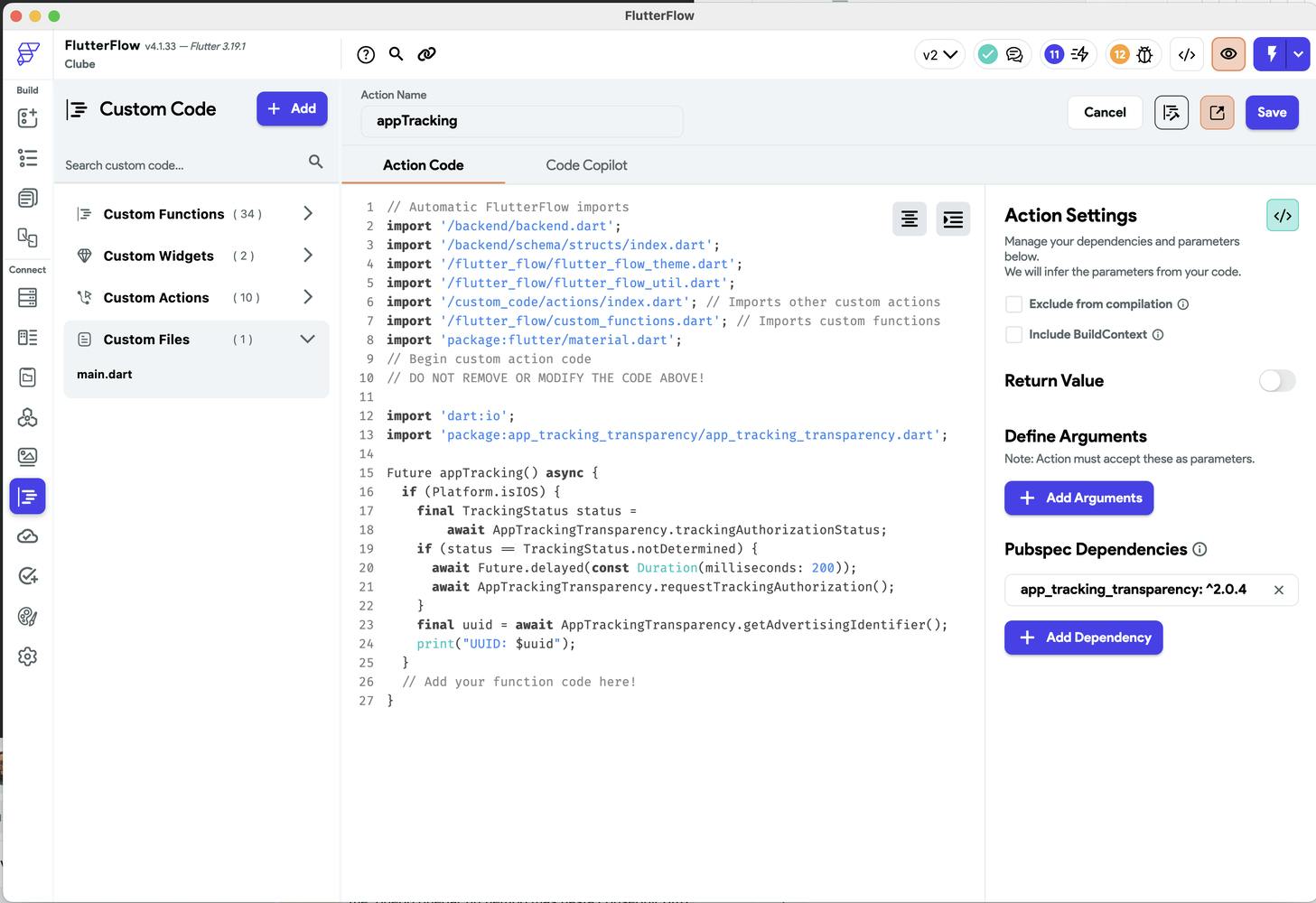1316x903 pixels.
Task: Open Settings gear in left sidebar
Action: 27,656
